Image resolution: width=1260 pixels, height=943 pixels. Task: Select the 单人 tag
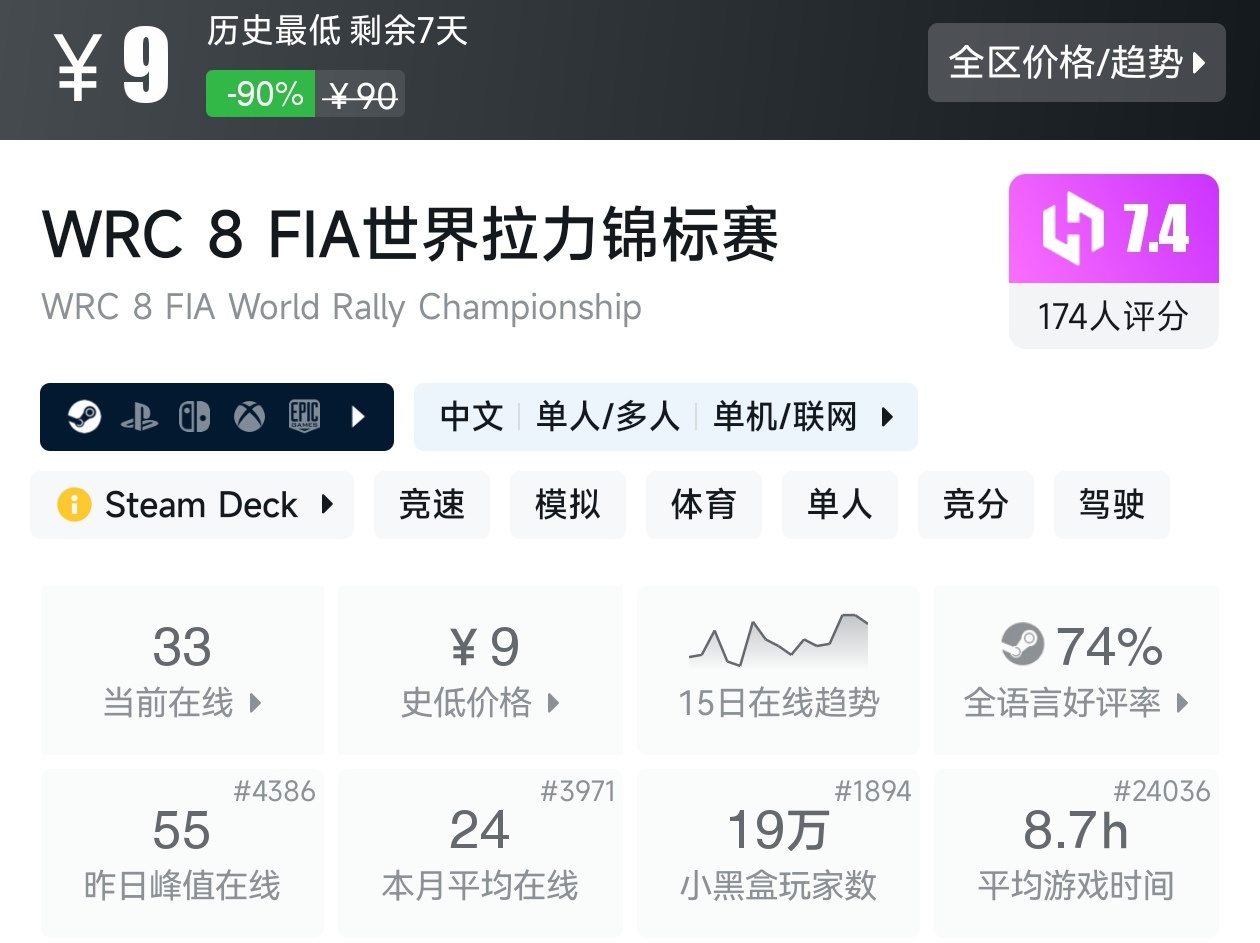(x=840, y=505)
